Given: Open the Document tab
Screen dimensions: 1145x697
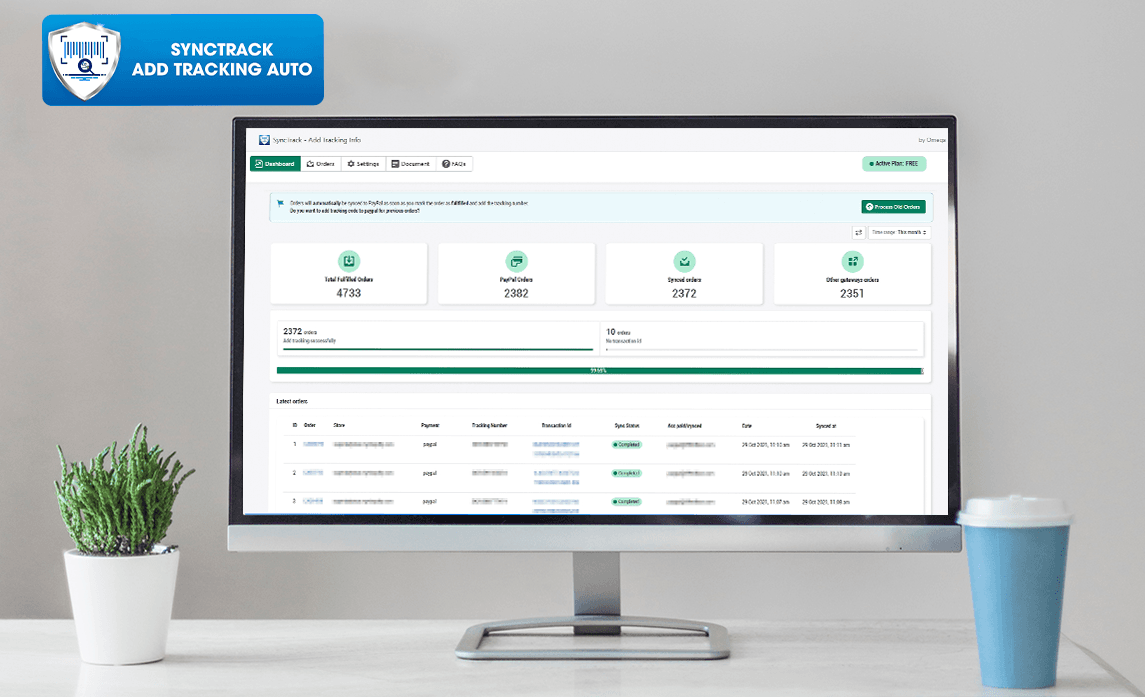Looking at the screenshot, I should click(410, 164).
